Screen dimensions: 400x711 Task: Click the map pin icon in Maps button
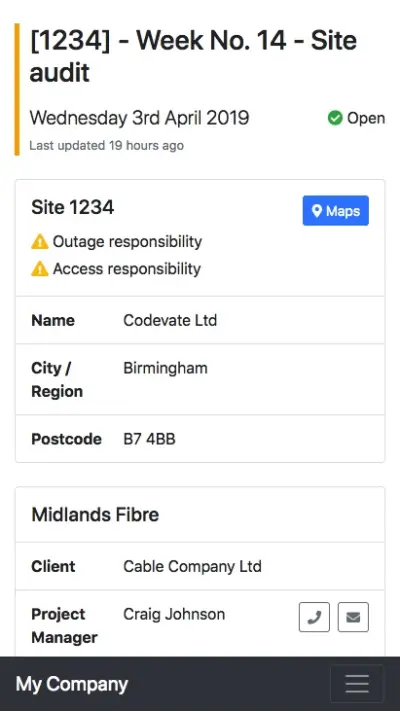point(317,211)
